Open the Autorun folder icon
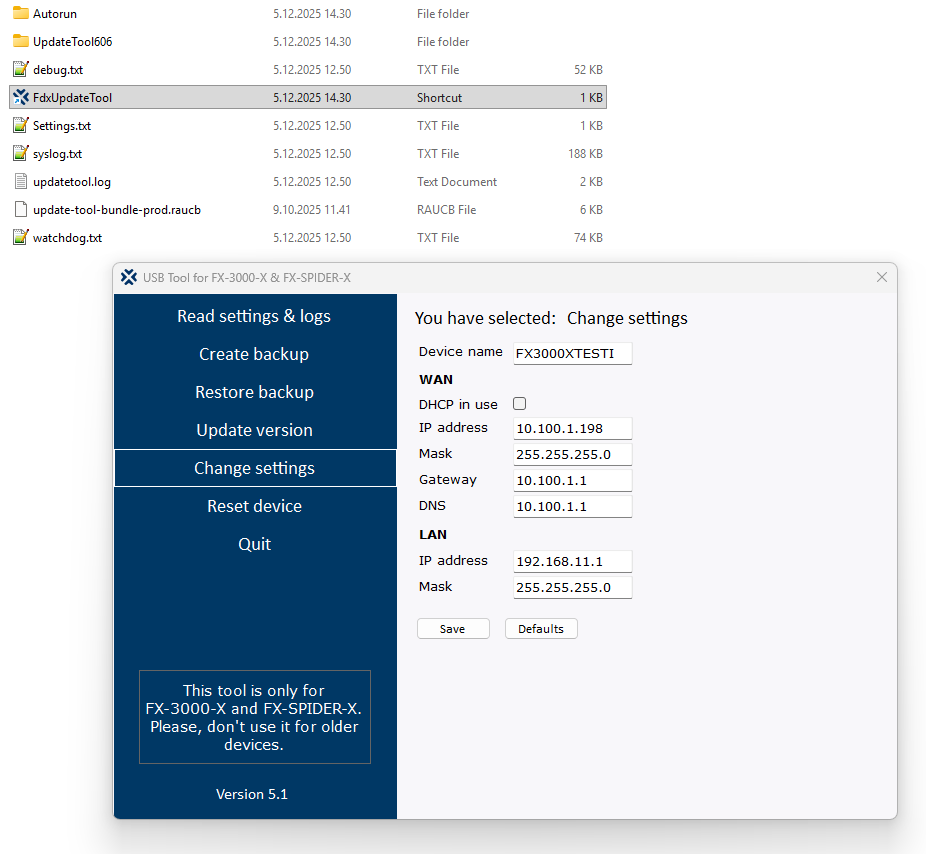This screenshot has height=854, width=926. coord(20,14)
